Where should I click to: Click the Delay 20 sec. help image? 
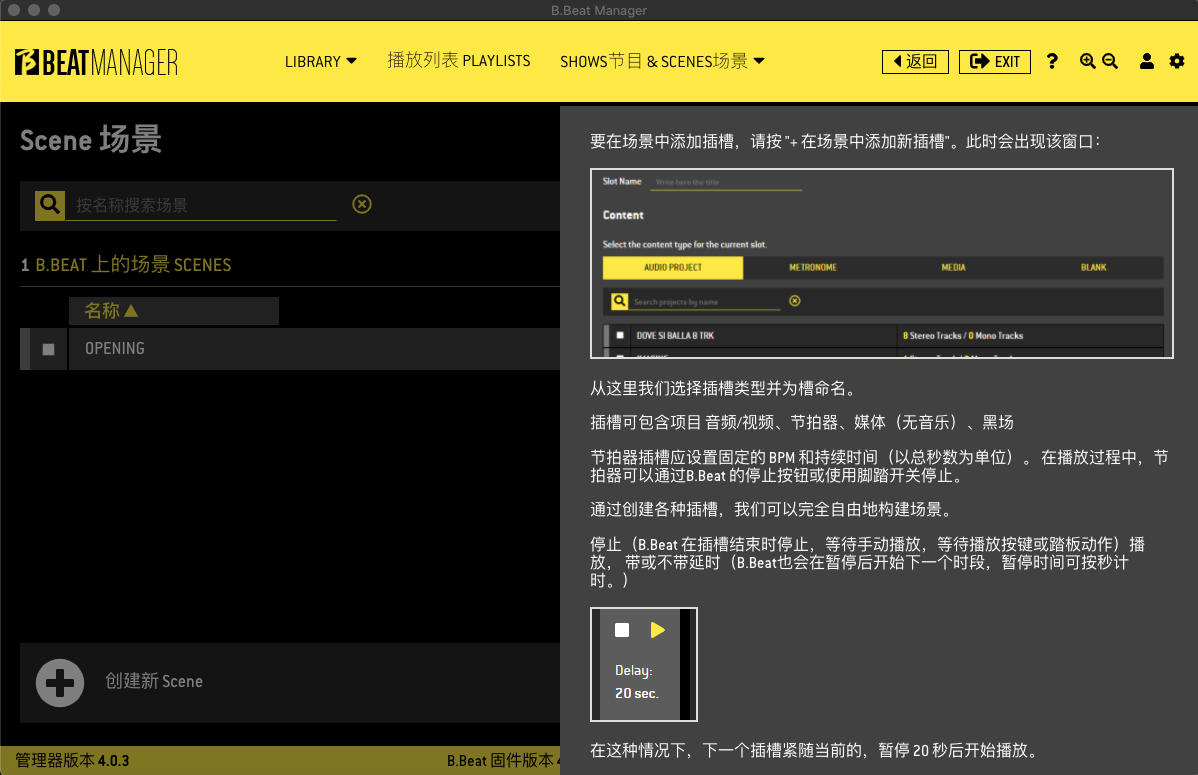pyautogui.click(x=643, y=664)
